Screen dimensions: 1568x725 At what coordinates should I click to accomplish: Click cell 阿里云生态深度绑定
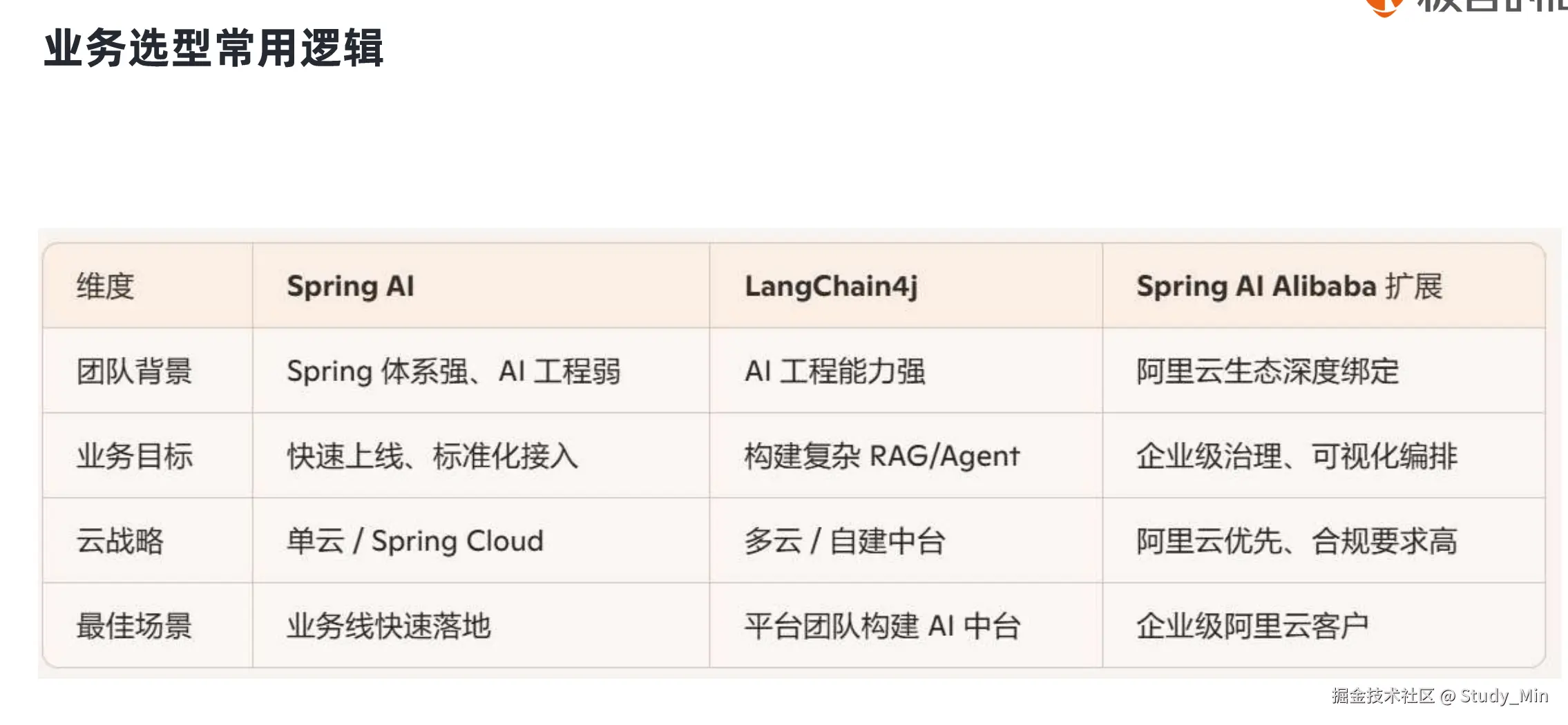click(x=1268, y=371)
